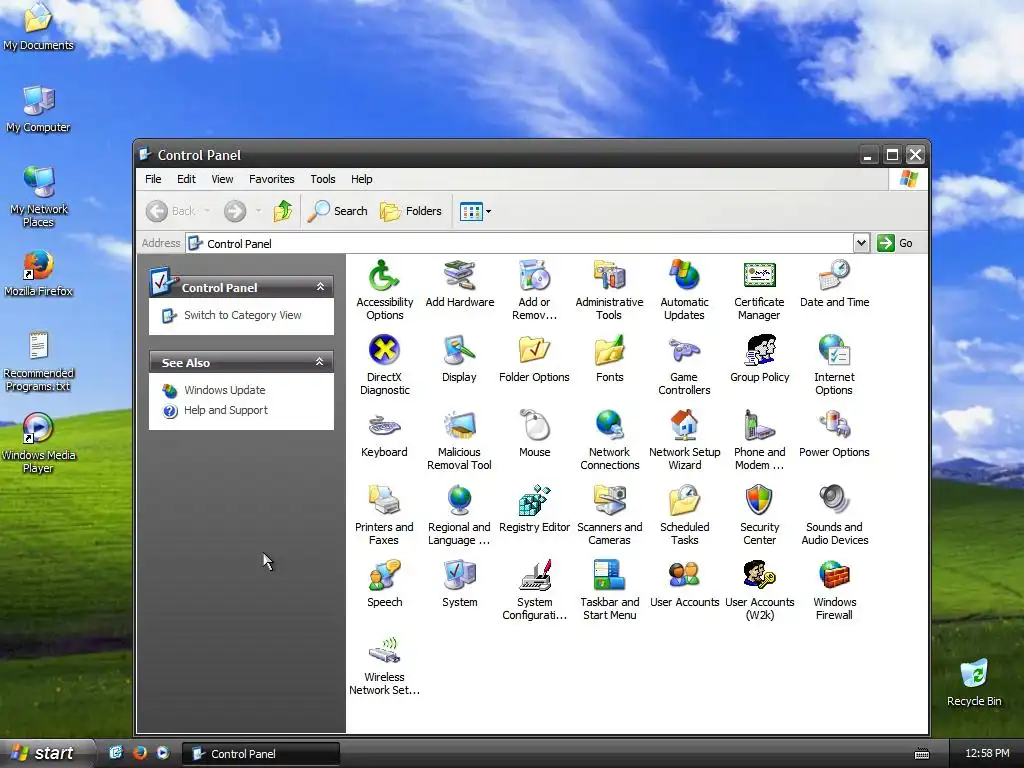Open the Help menu
Viewport: 1024px width, 768px height.
361,179
